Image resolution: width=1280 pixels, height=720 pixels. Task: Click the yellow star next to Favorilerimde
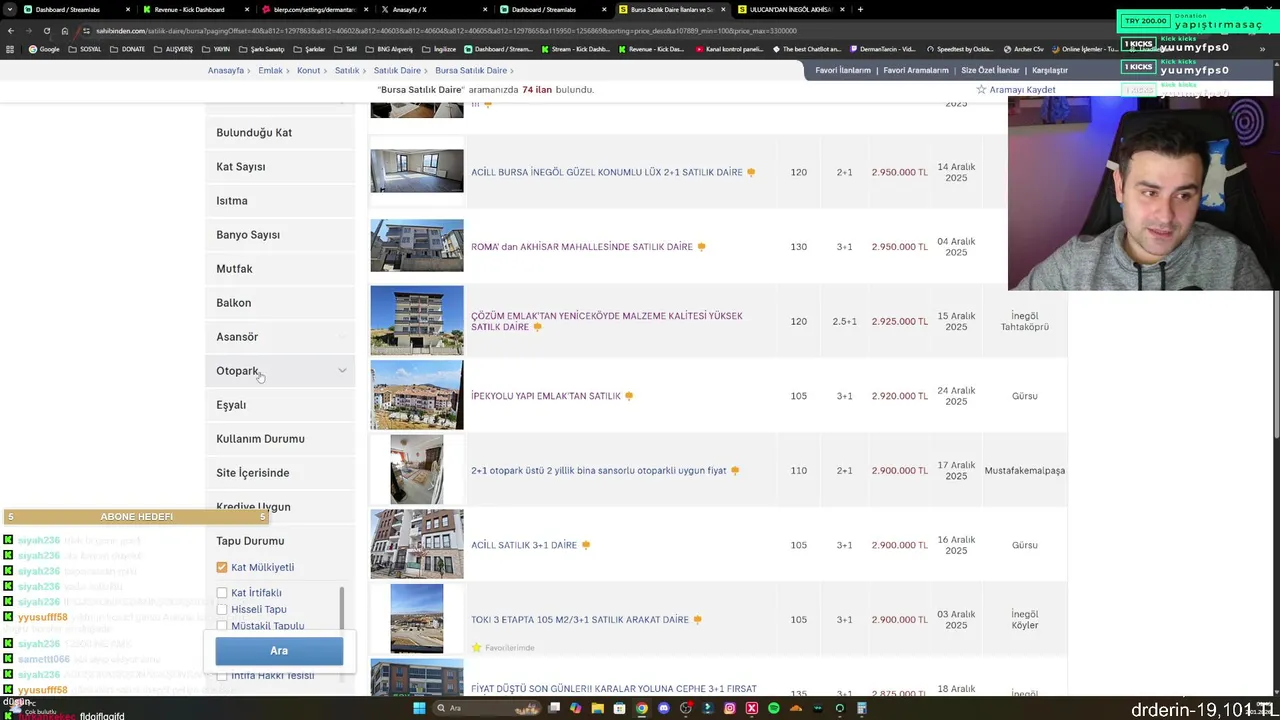(477, 647)
